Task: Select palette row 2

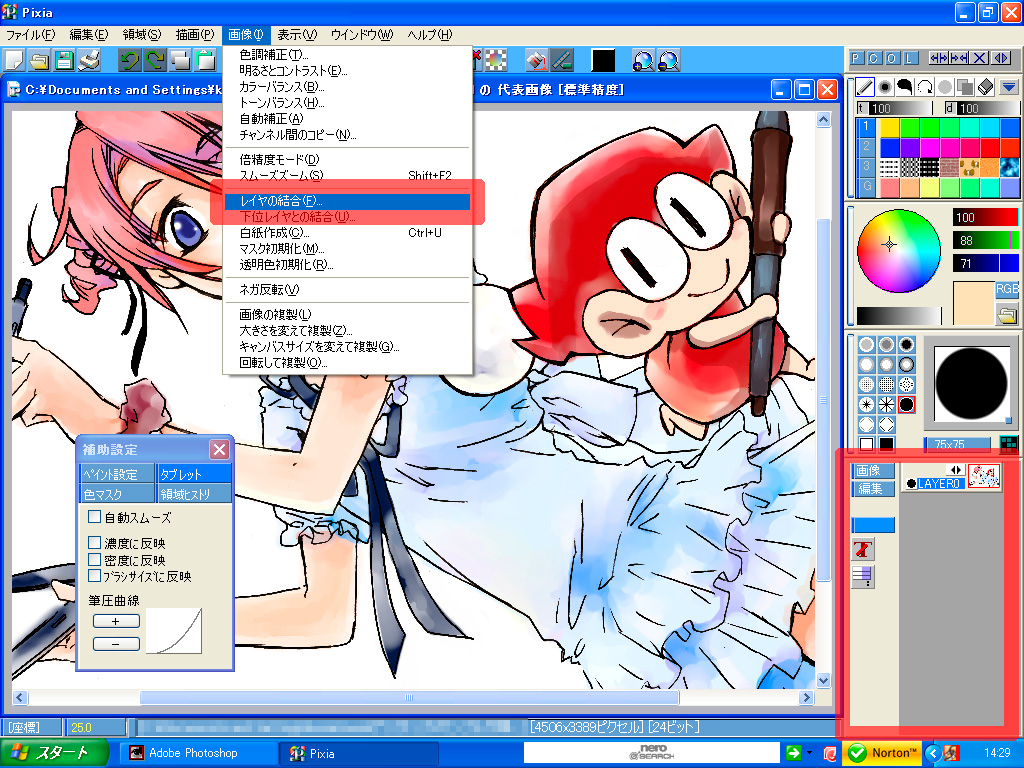Action: coord(866,146)
